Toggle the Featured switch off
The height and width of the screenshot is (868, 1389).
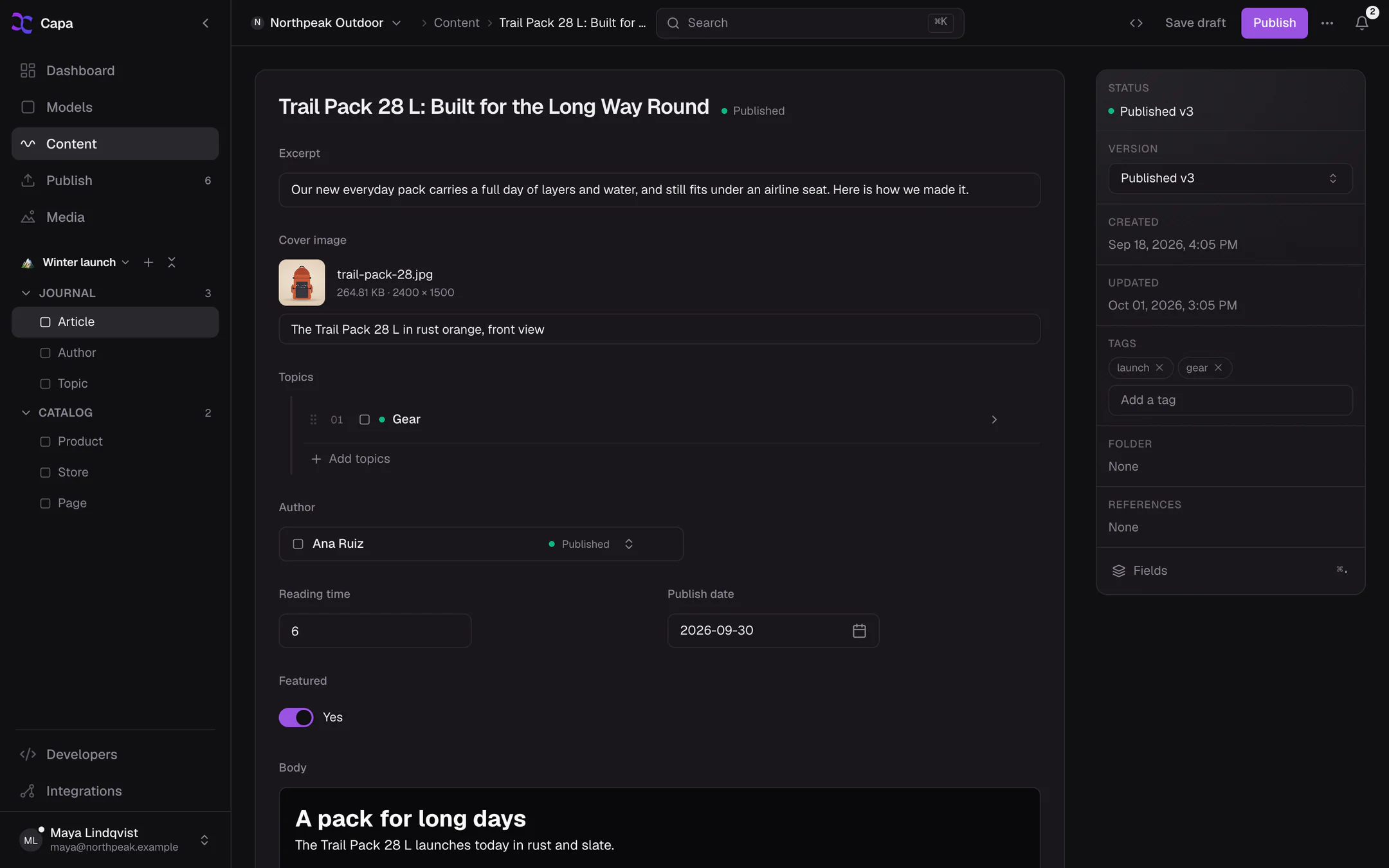click(296, 718)
